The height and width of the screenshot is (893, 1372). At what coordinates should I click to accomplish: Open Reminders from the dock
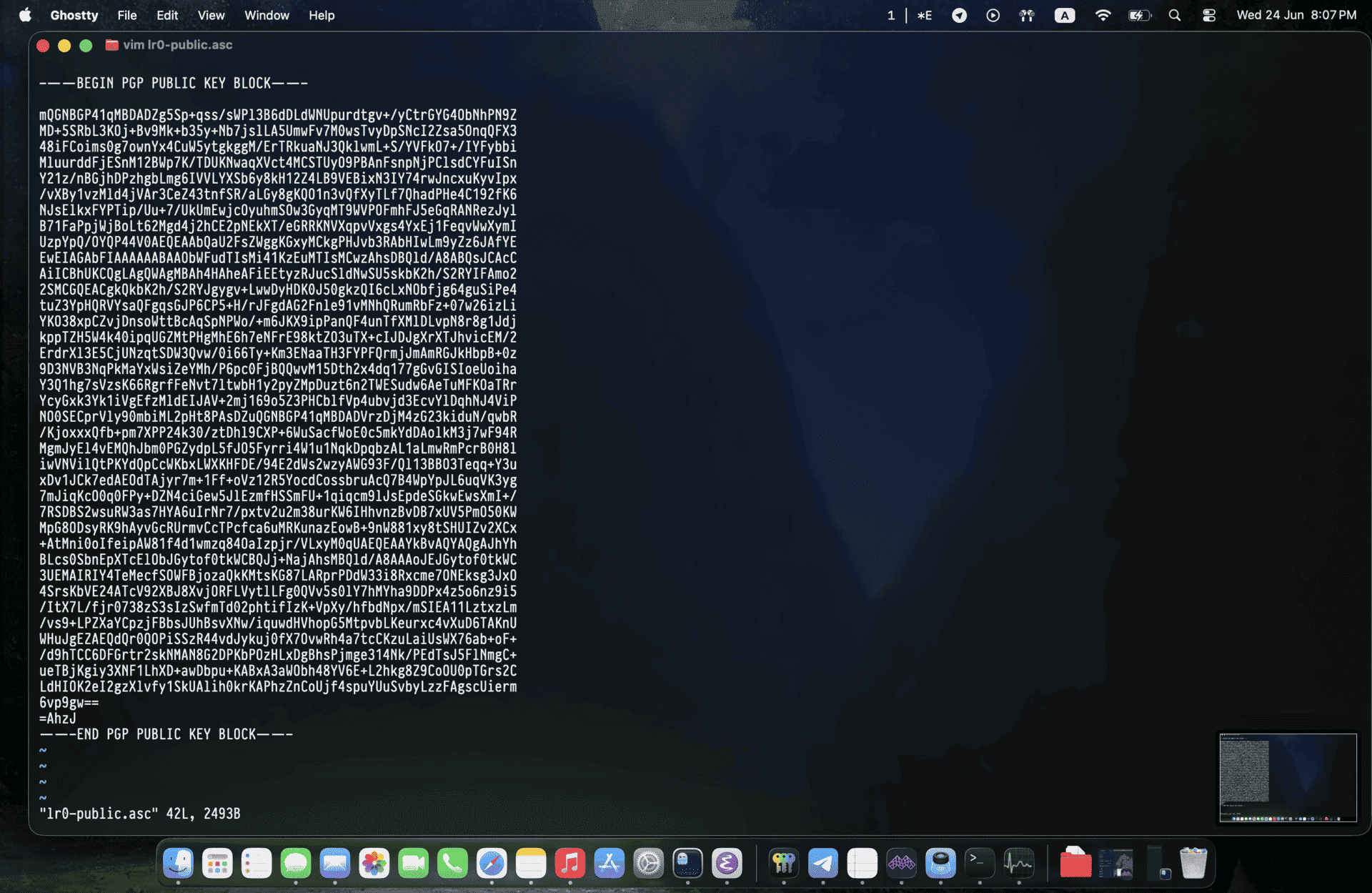257,864
